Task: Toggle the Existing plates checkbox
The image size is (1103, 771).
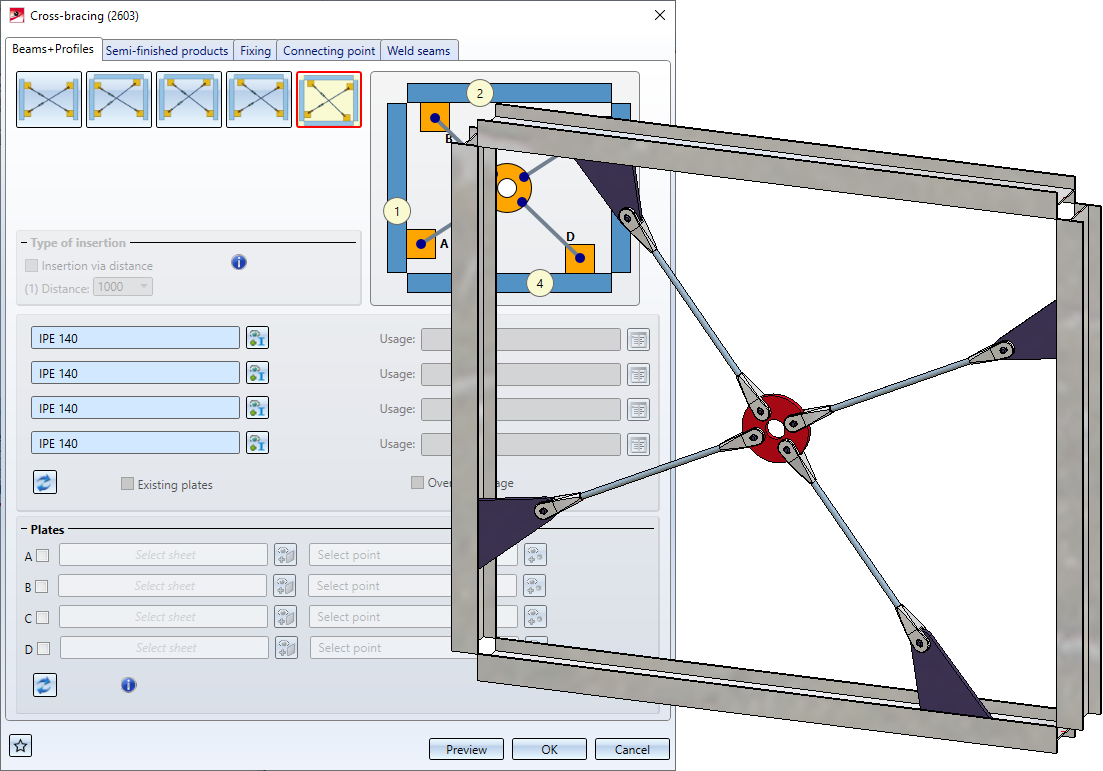Action: click(x=127, y=483)
